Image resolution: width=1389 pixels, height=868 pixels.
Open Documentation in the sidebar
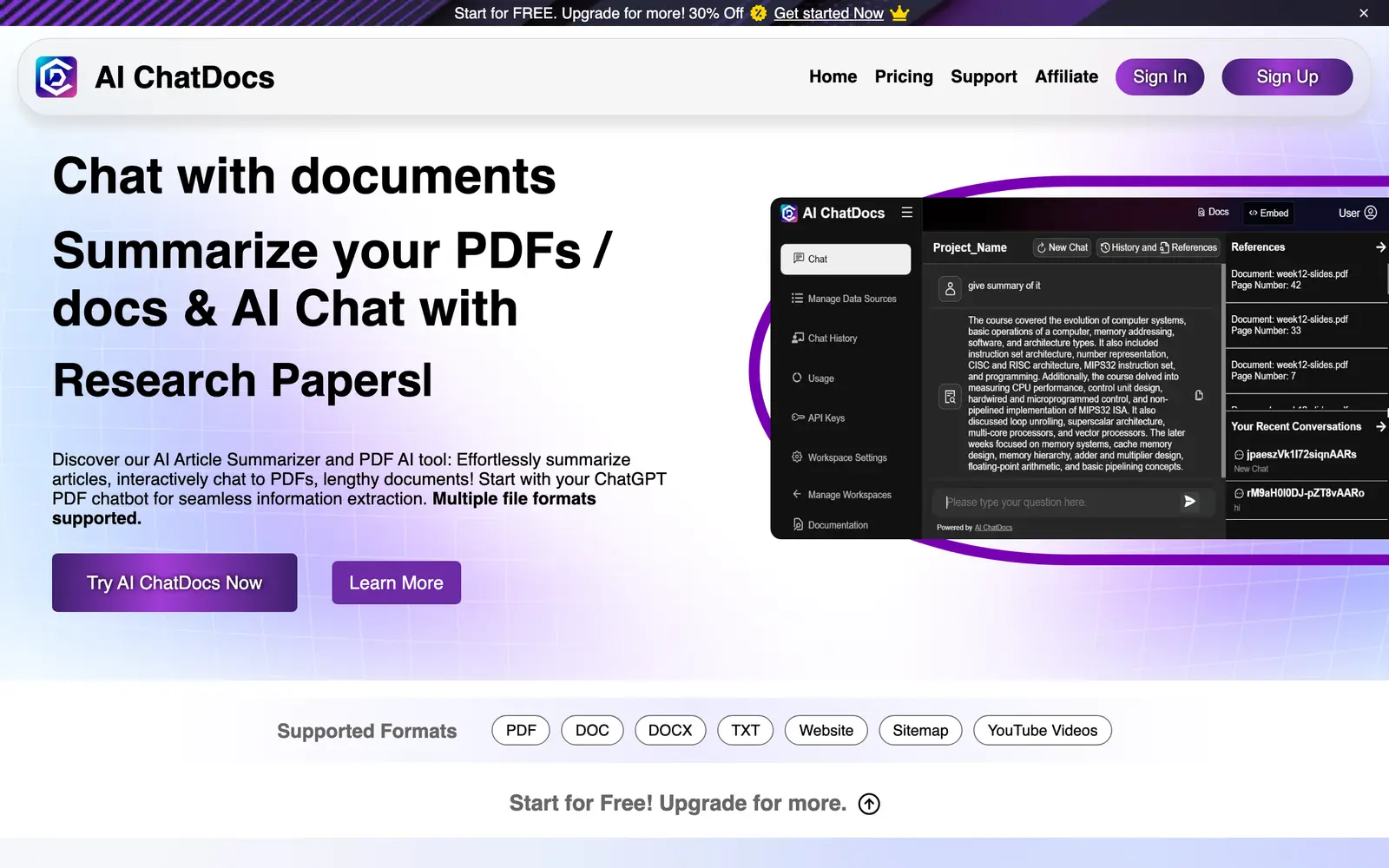(831, 525)
